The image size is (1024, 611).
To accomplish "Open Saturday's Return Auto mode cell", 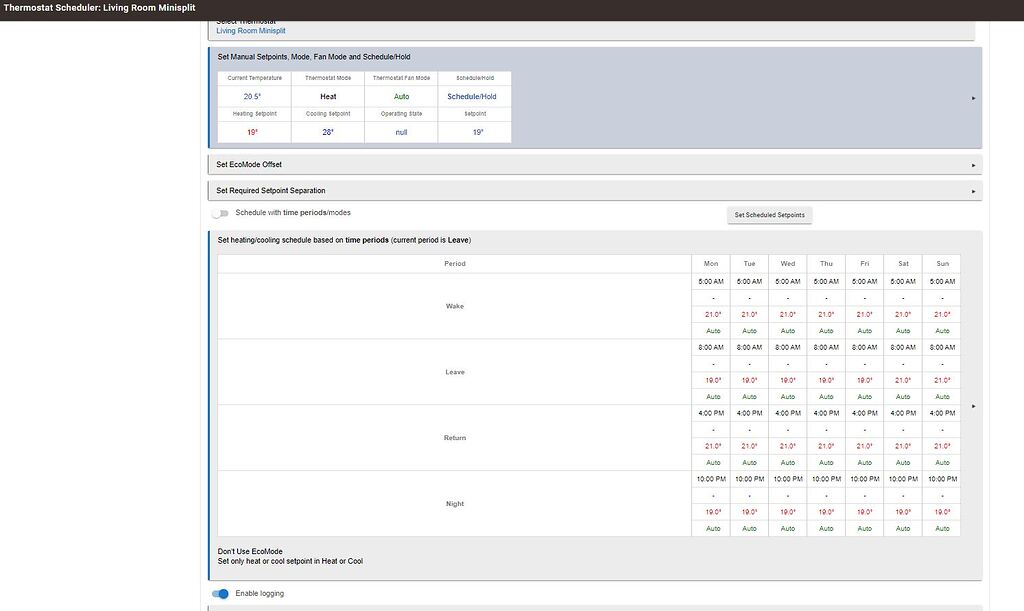I will click(x=902, y=462).
